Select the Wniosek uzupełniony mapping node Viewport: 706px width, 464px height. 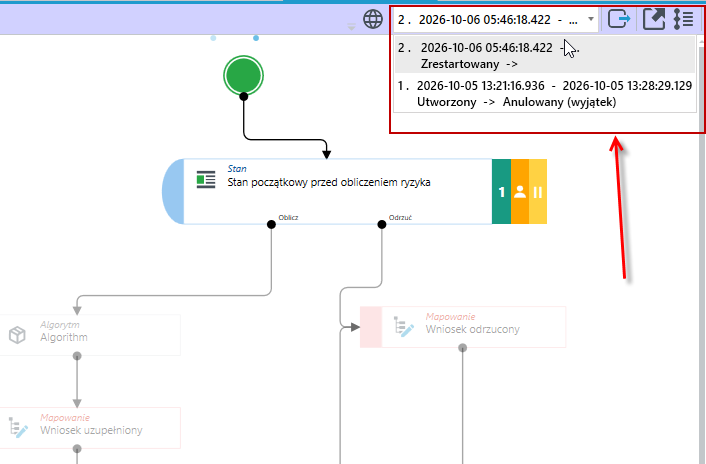(90, 428)
